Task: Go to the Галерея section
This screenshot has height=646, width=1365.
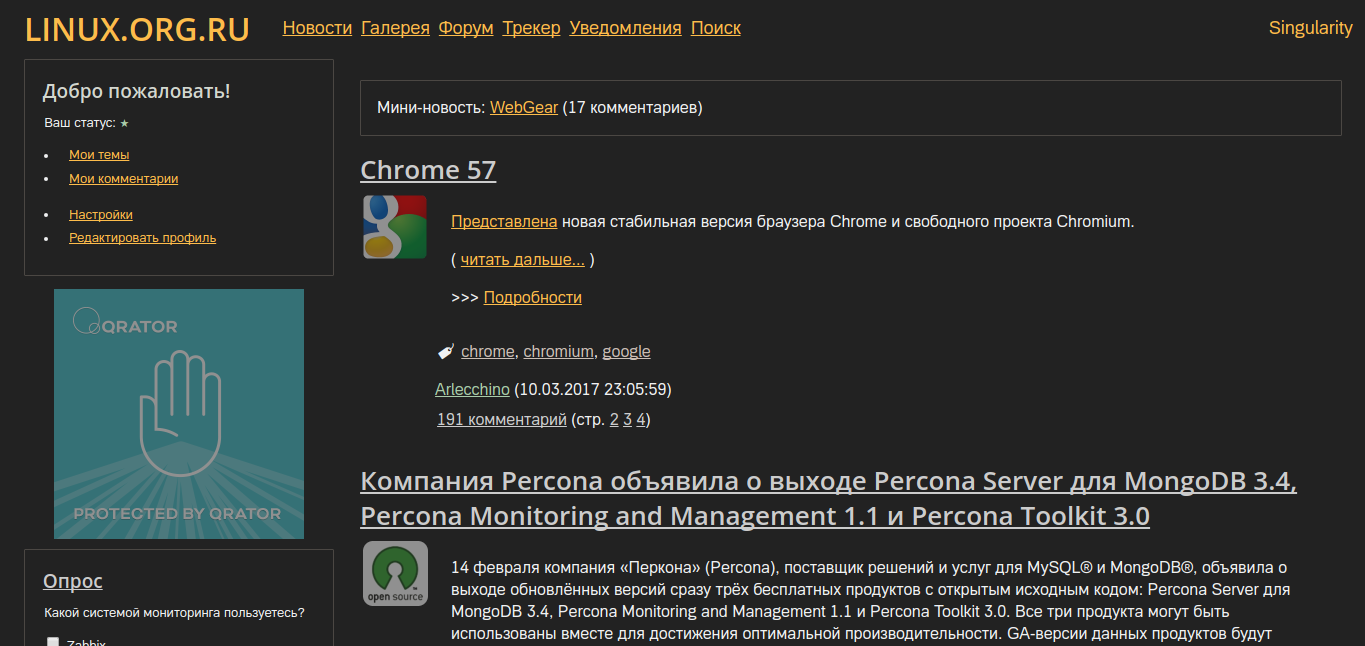Action: click(395, 28)
